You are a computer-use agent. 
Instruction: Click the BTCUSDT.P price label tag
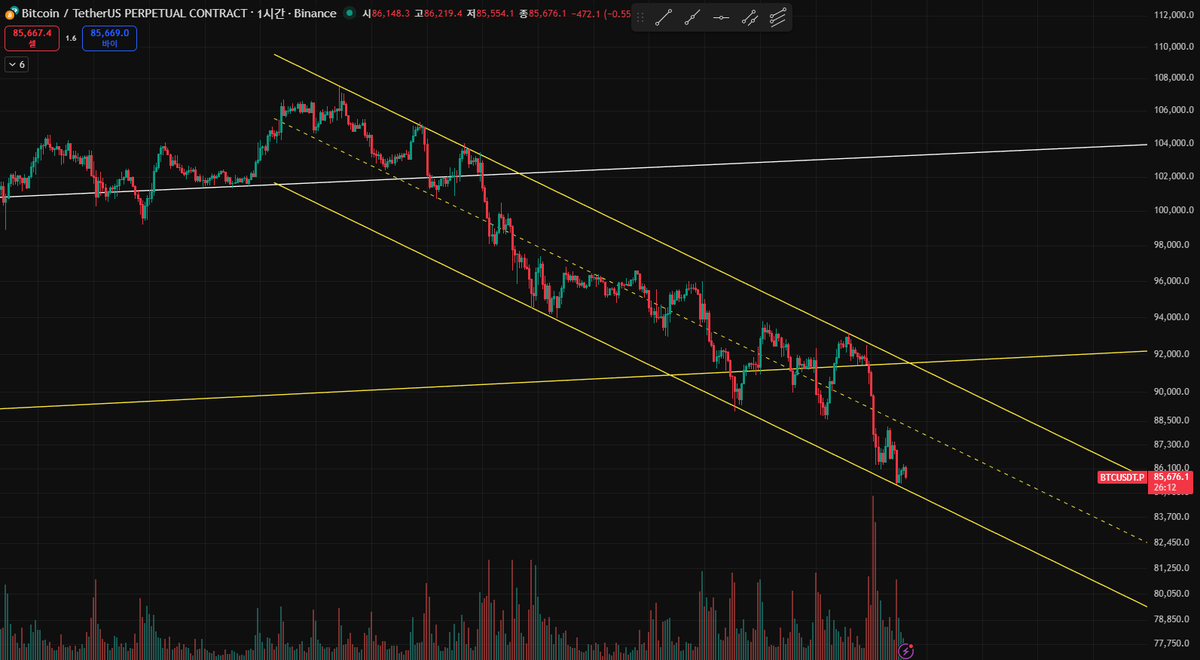coord(1121,477)
